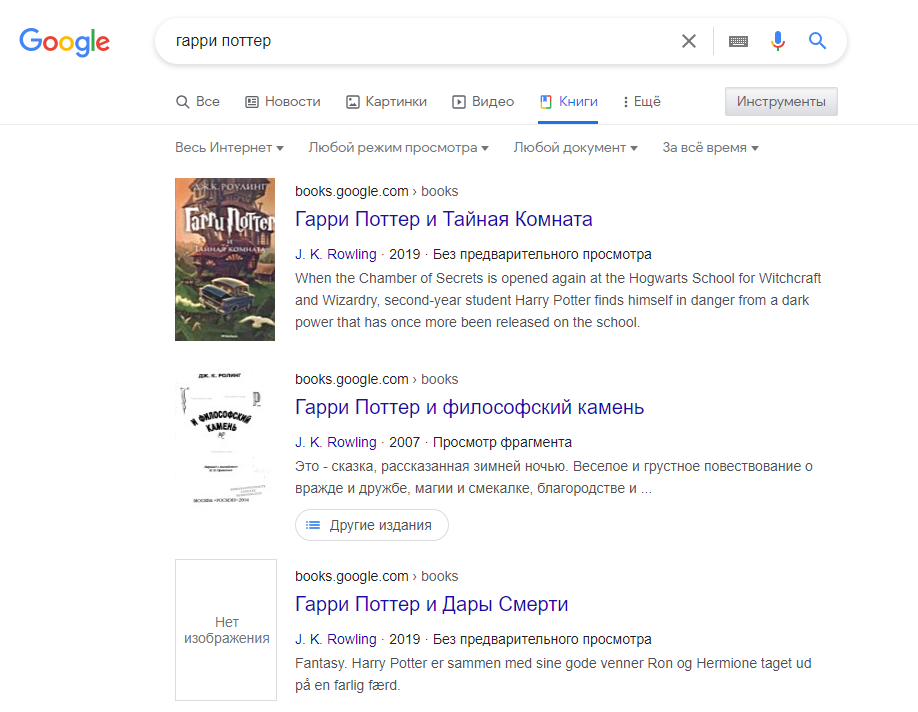Screen dimensions: 918x712
Task: Click snippet 'Fantasy. Harry Potter er sammen'
Action: click(553, 674)
